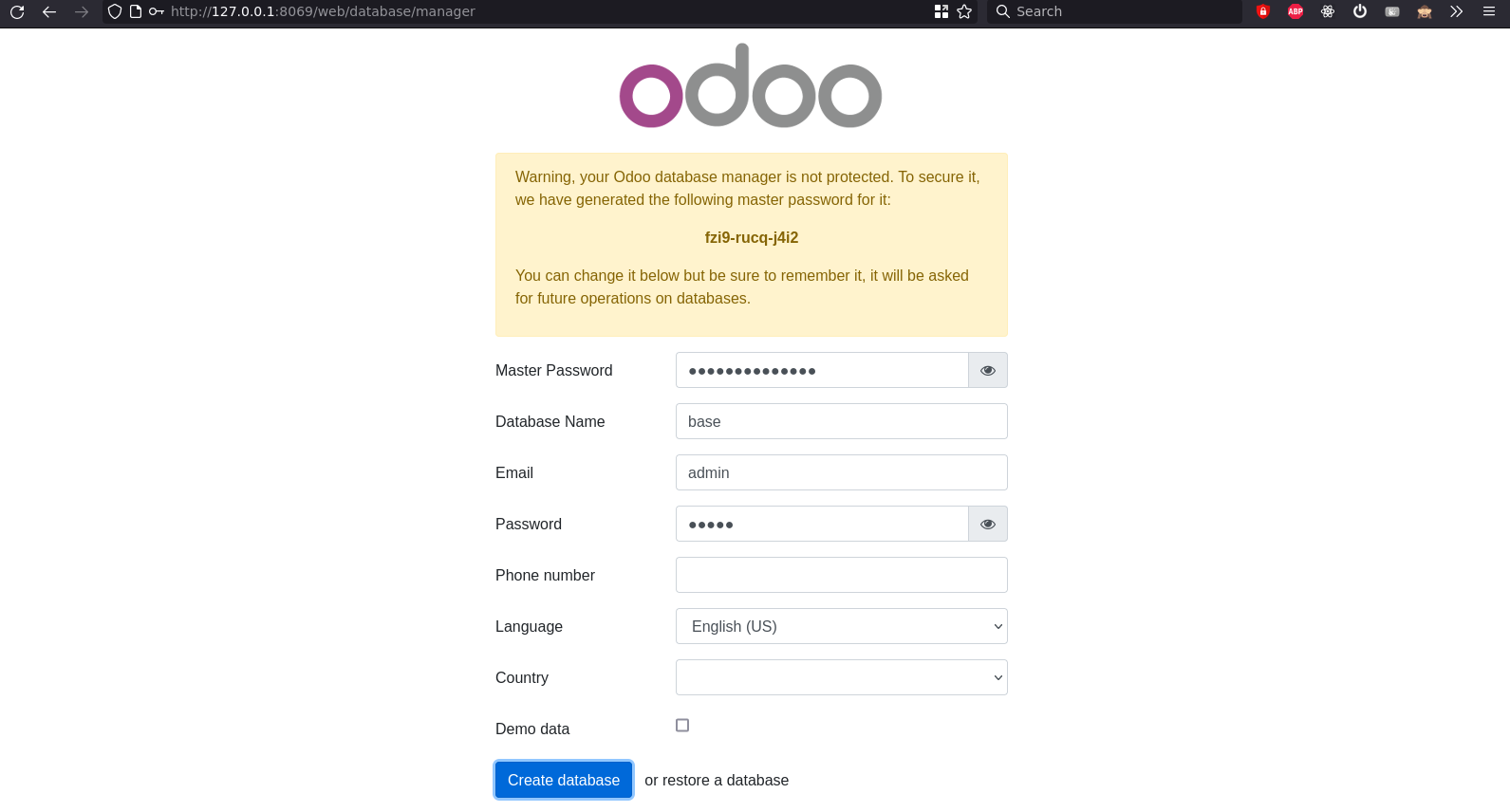
Task: Click the React developer tools extension icon
Action: [1328, 11]
